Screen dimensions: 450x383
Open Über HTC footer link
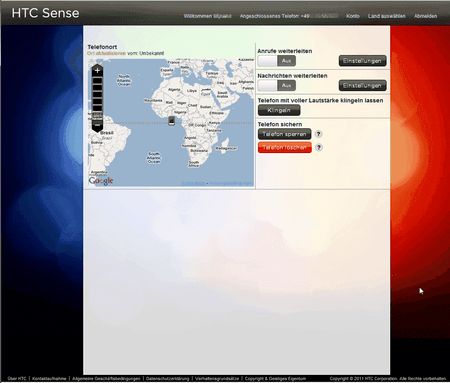17,379
